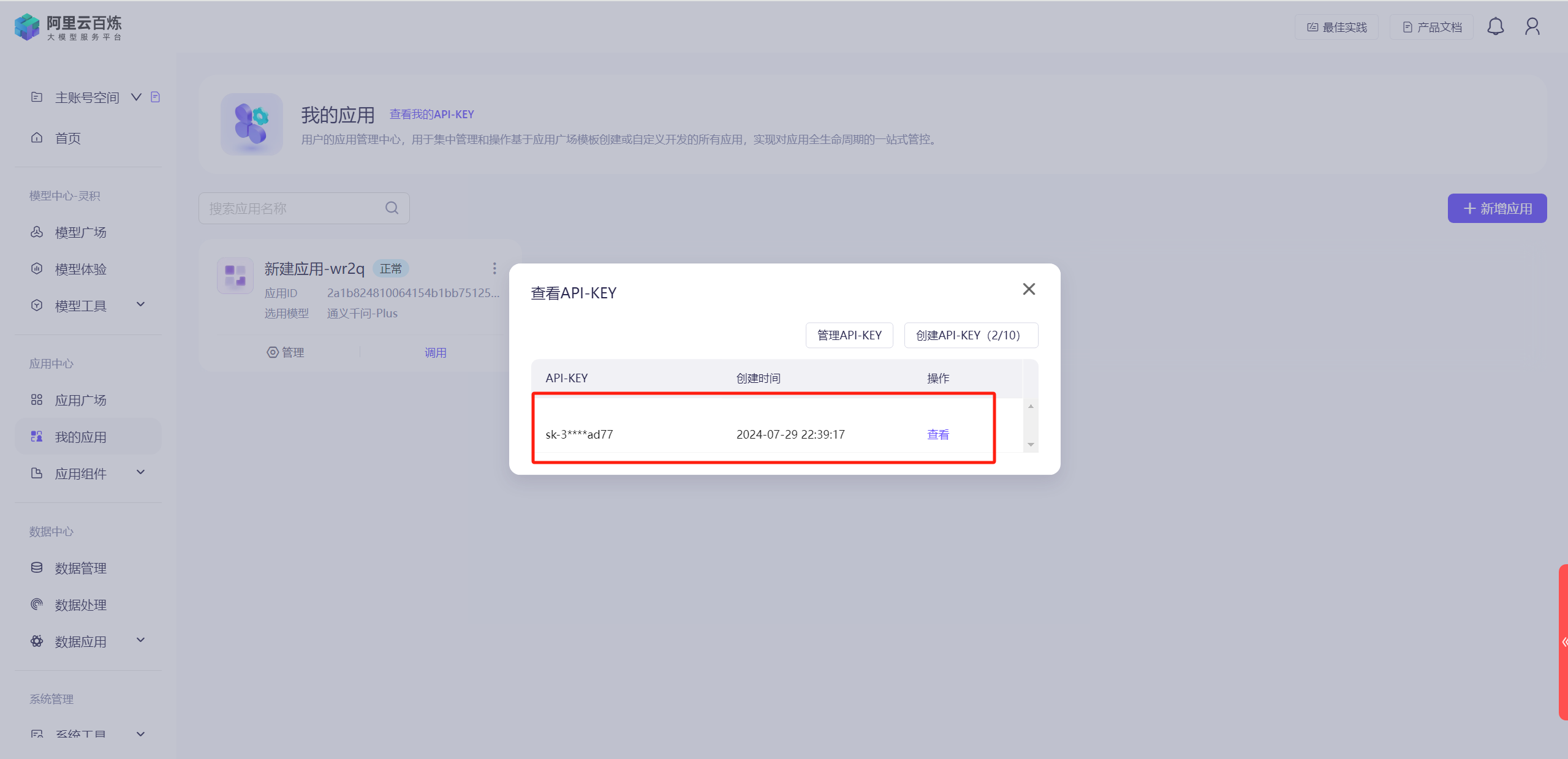Open 数据管理 in sidebar
1568x759 pixels.
tap(80, 568)
